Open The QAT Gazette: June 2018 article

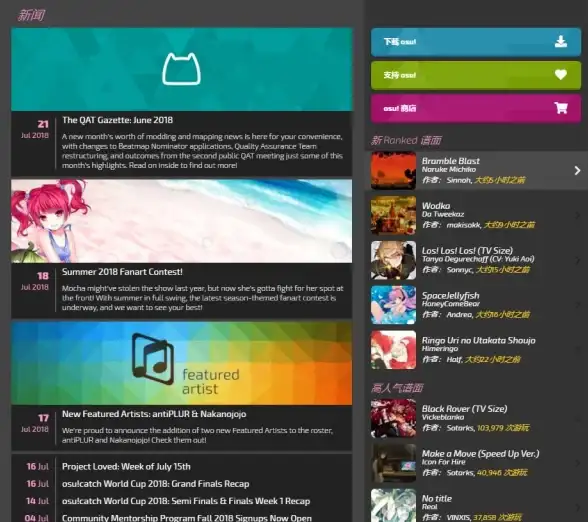[117, 120]
